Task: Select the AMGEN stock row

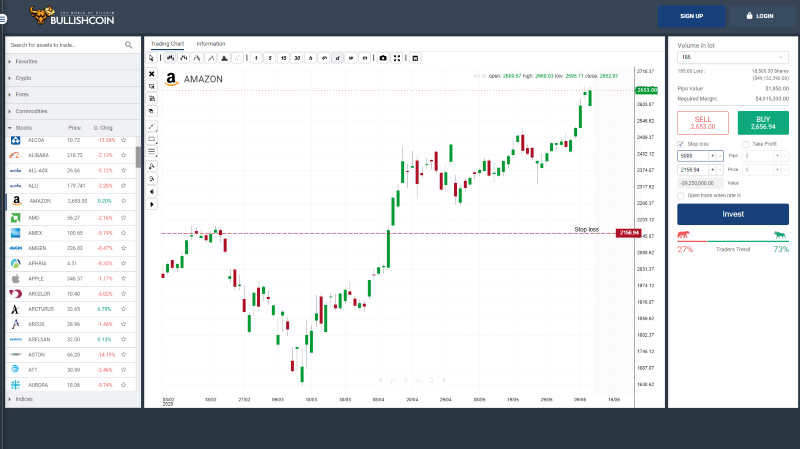Action: tap(71, 248)
